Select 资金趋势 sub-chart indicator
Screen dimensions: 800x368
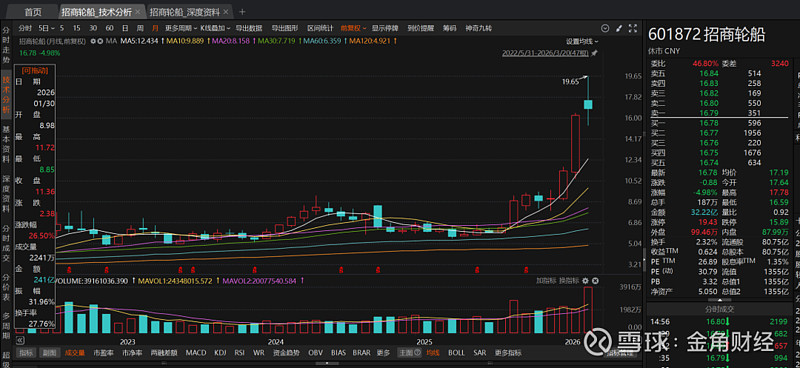point(286,353)
